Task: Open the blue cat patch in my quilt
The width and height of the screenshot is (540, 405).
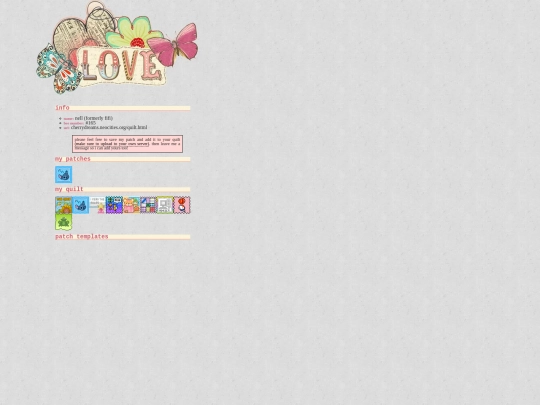Action: [81, 205]
